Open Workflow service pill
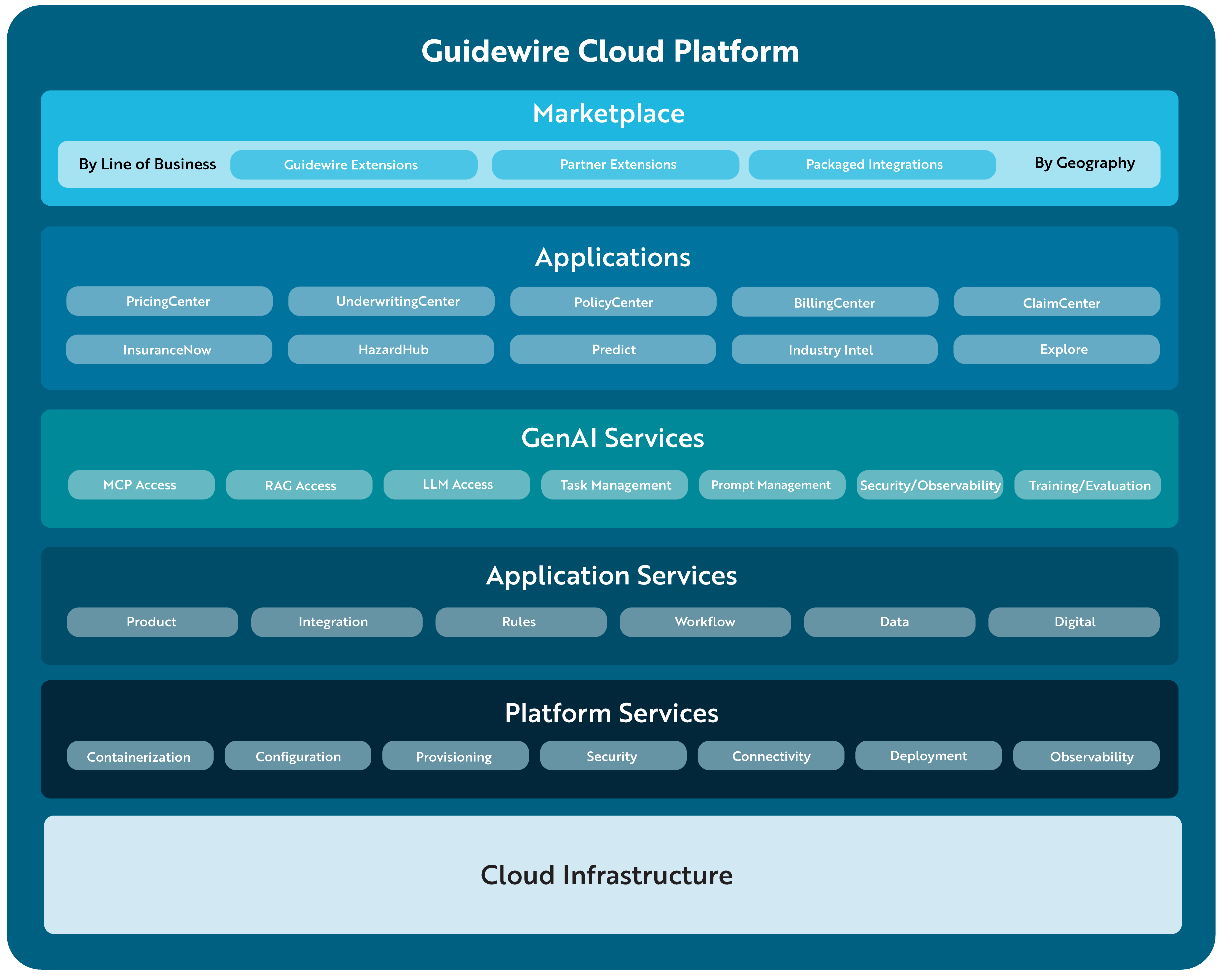Viewport: 1226px width, 980px height. [x=705, y=622]
